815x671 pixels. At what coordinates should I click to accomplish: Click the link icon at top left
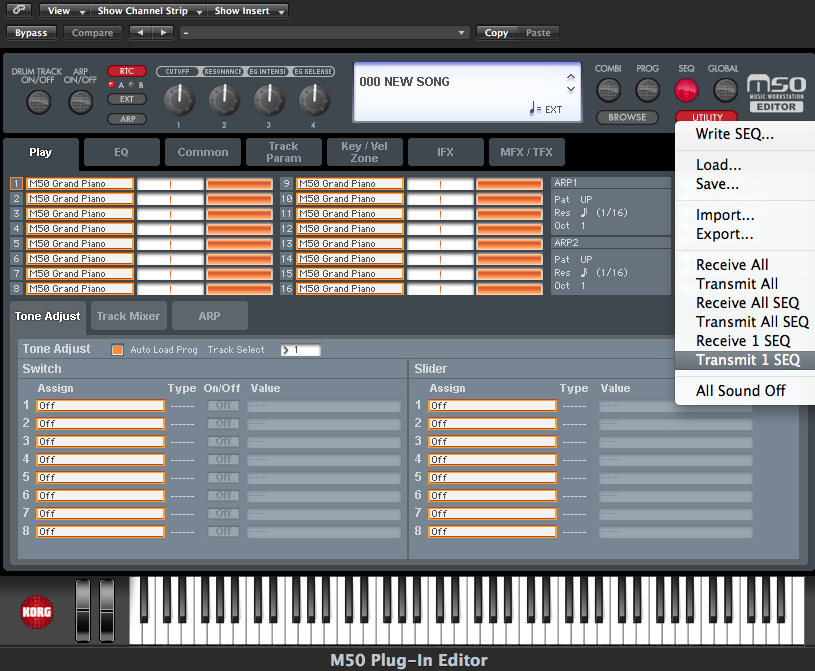(x=19, y=10)
